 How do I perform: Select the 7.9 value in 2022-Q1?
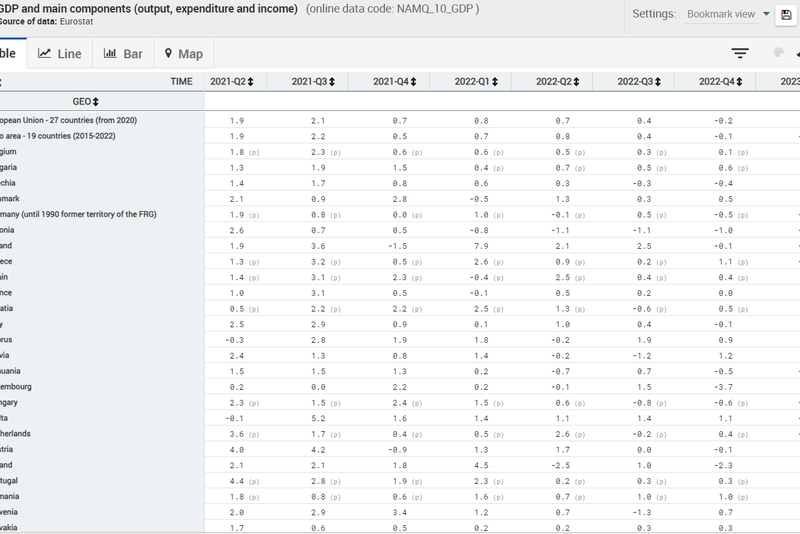pyautogui.click(x=481, y=246)
